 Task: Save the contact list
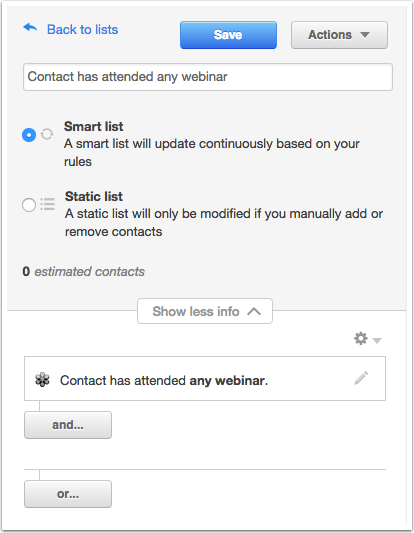[228, 35]
